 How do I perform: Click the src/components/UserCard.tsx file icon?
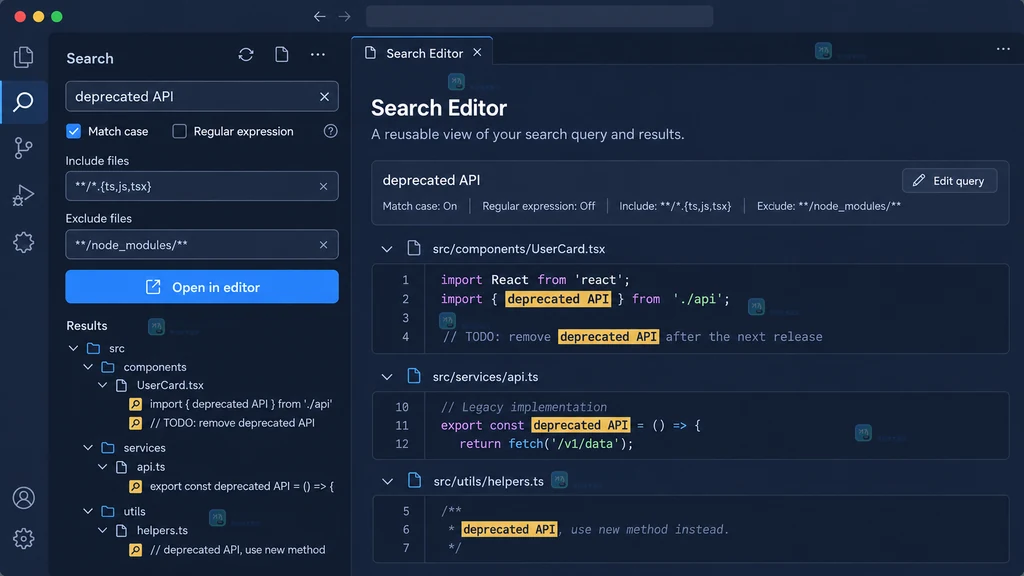click(413, 248)
